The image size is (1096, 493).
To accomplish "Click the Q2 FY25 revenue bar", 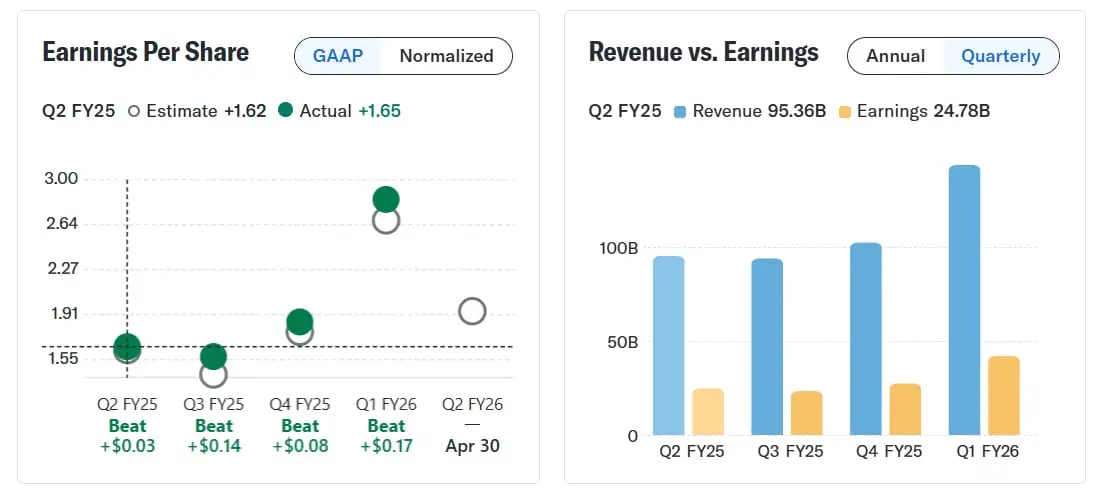I will 668,346.
